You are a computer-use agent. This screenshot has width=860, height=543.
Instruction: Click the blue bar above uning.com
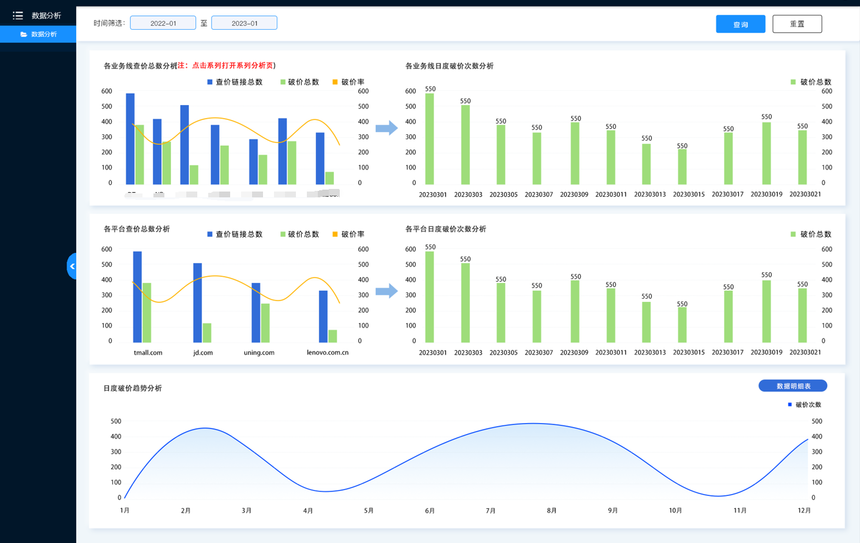point(256,313)
